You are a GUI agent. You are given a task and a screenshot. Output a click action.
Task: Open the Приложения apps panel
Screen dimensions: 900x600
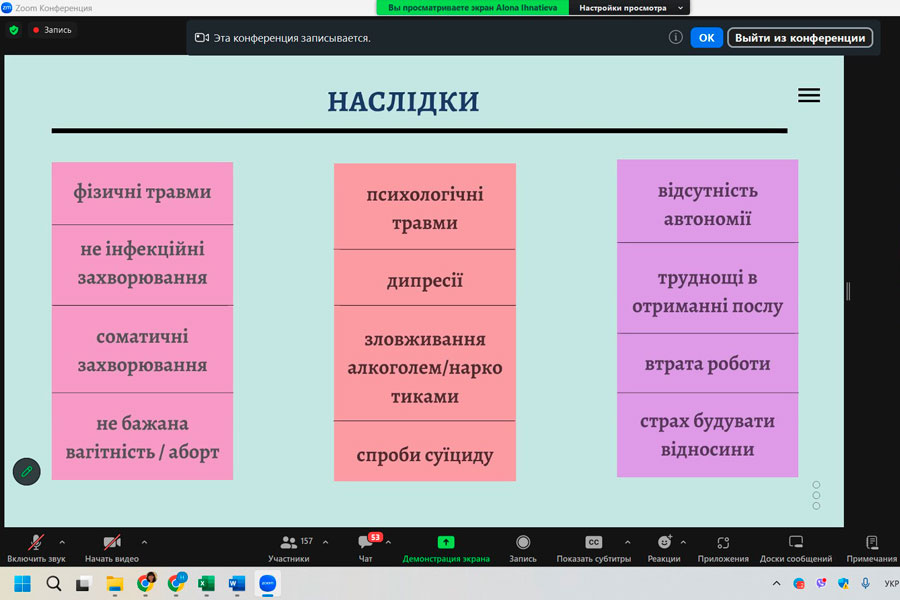(x=723, y=547)
